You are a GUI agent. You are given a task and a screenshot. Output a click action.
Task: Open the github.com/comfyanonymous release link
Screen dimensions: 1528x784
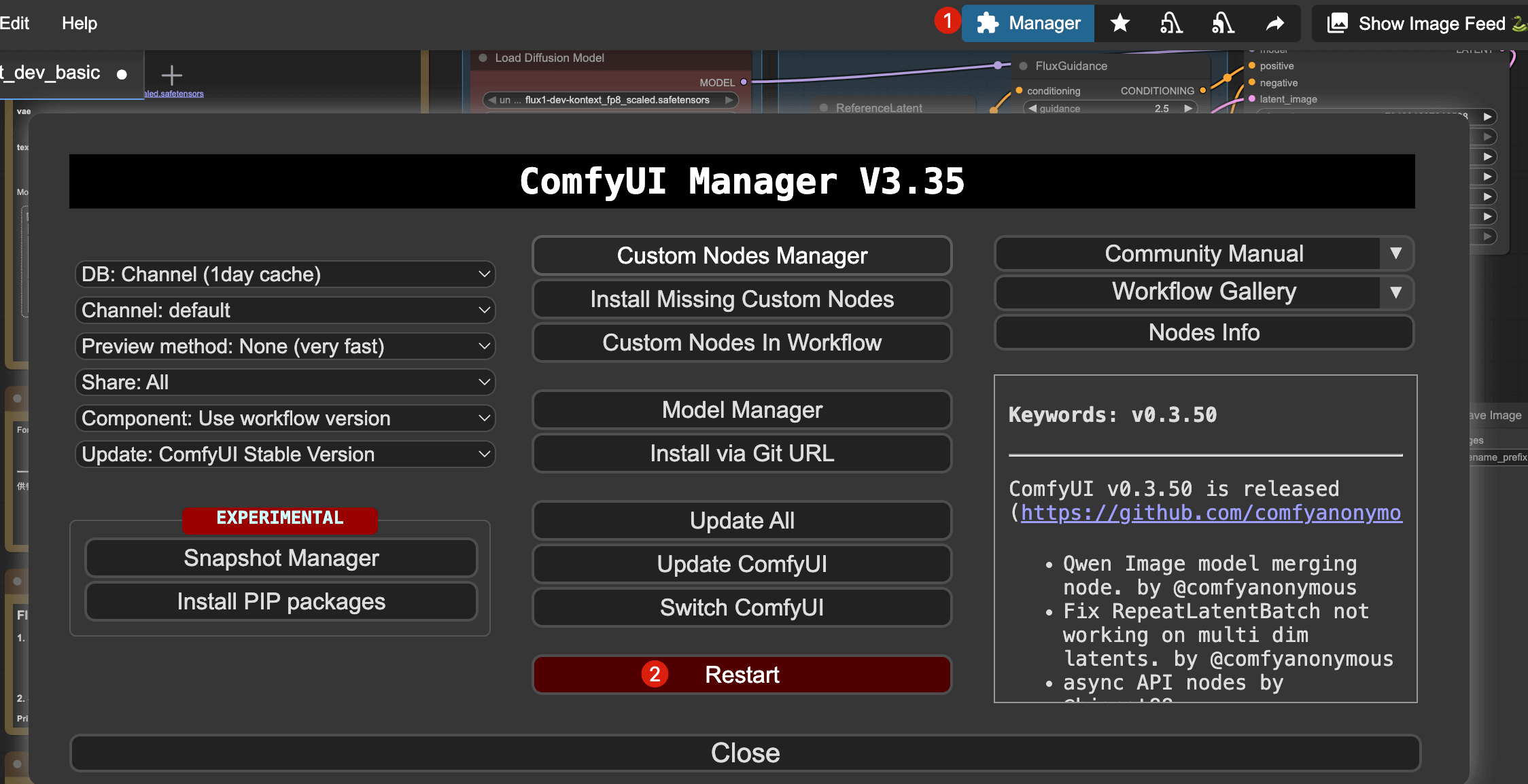click(x=1211, y=512)
